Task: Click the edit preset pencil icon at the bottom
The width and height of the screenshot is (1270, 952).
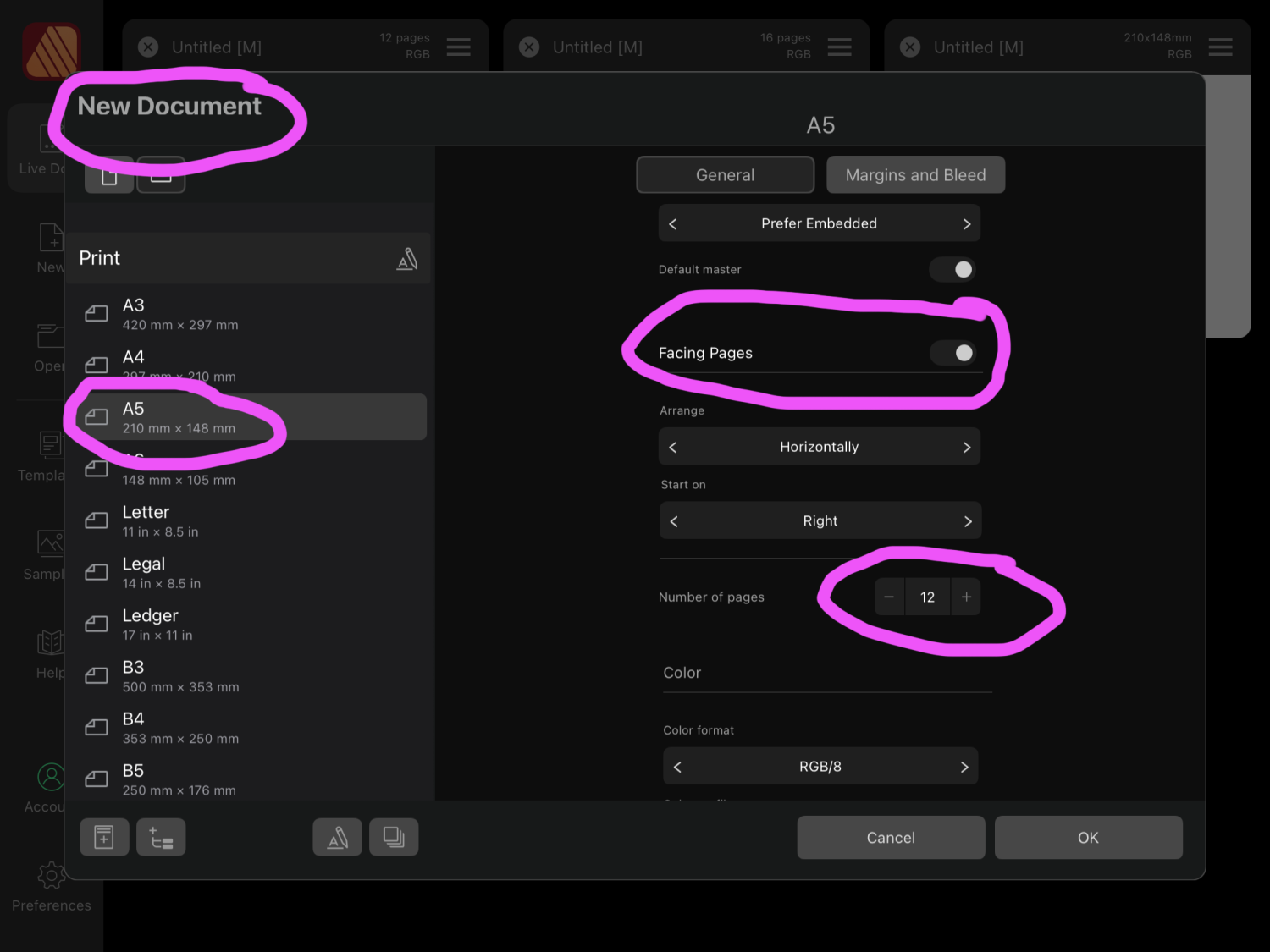Action: [337, 837]
